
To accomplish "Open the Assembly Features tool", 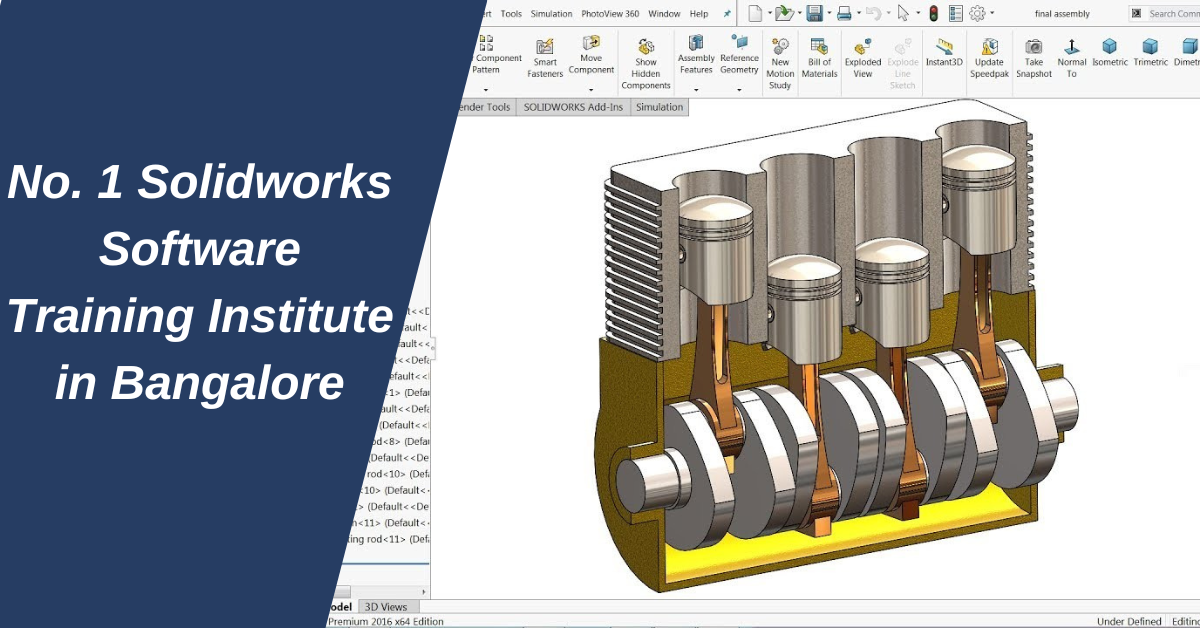I will click(x=696, y=55).
